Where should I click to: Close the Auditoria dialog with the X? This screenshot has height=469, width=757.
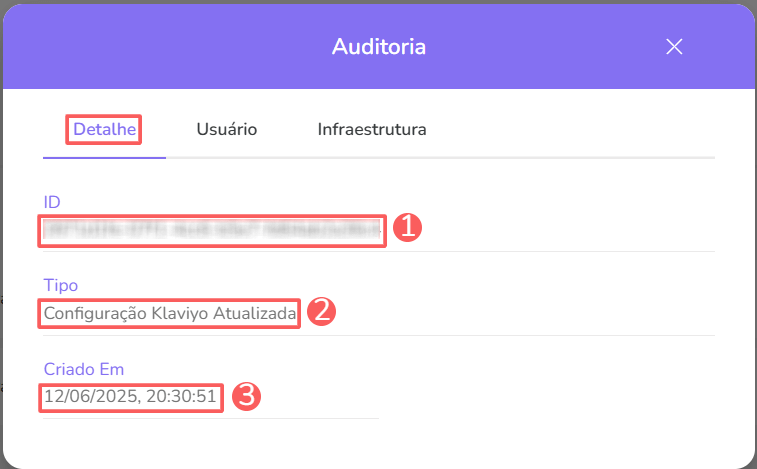tap(674, 46)
